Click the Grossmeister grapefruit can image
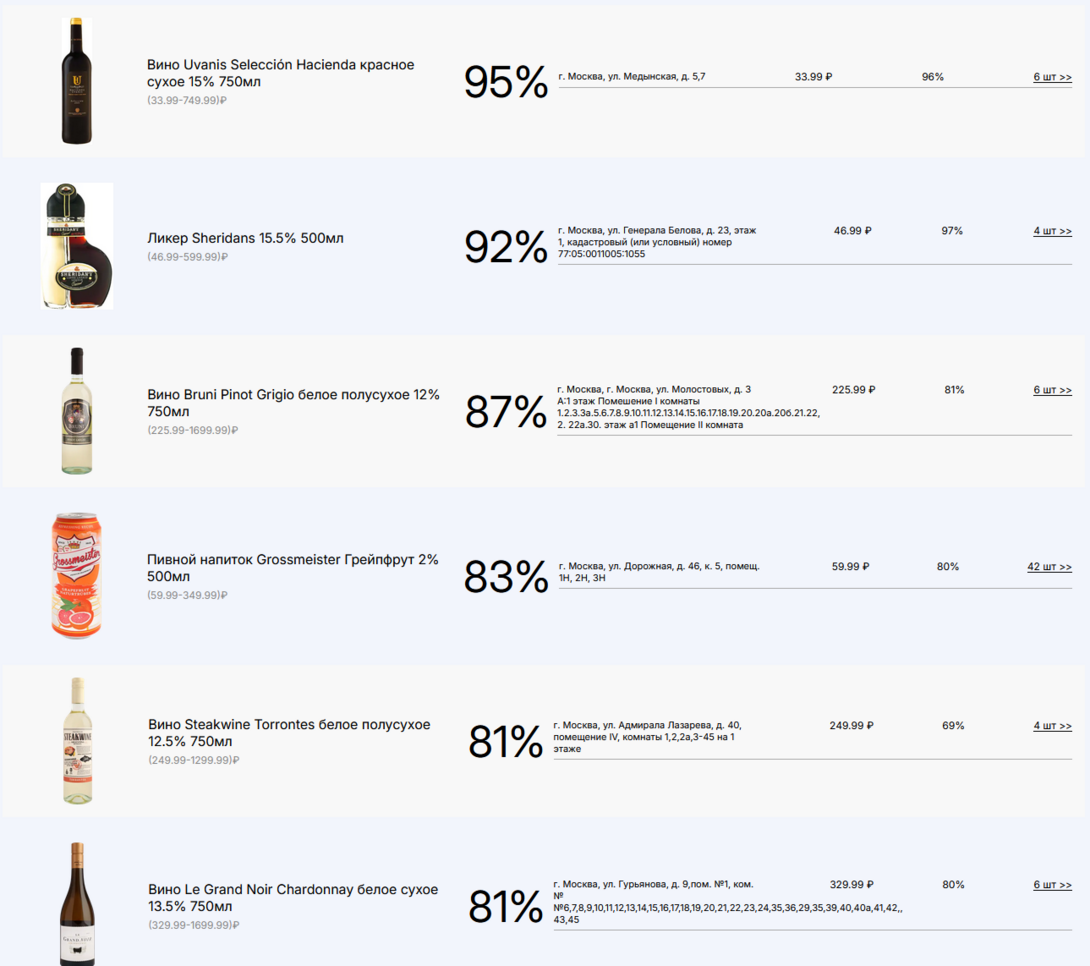The image size is (1090, 966). (77, 576)
